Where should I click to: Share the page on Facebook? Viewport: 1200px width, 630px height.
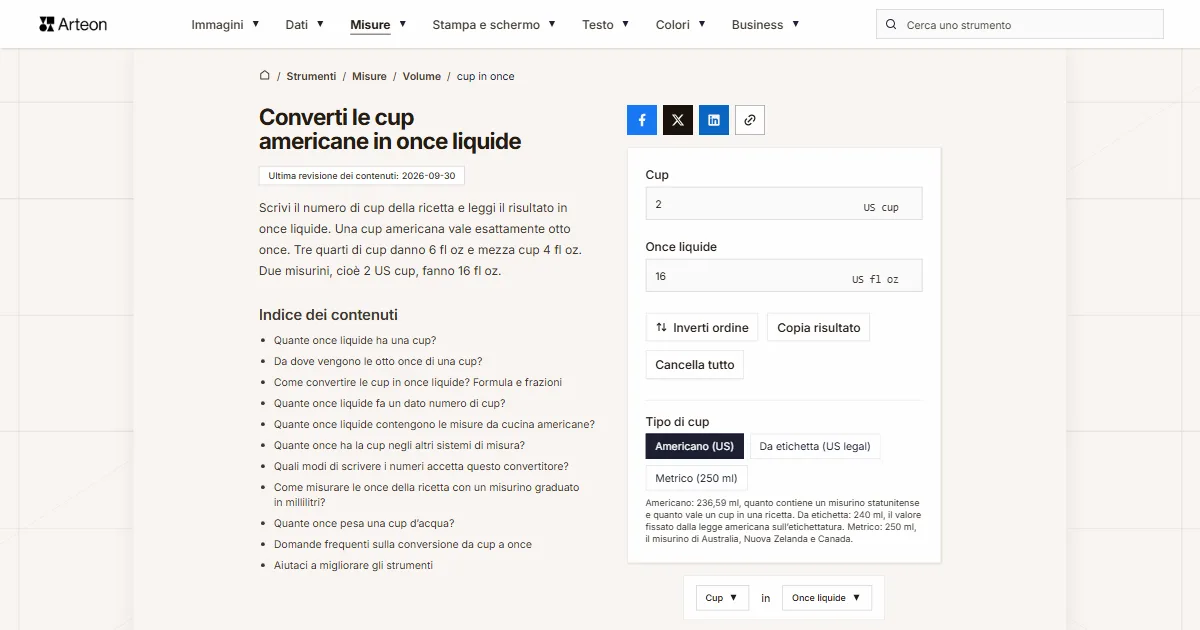642,120
